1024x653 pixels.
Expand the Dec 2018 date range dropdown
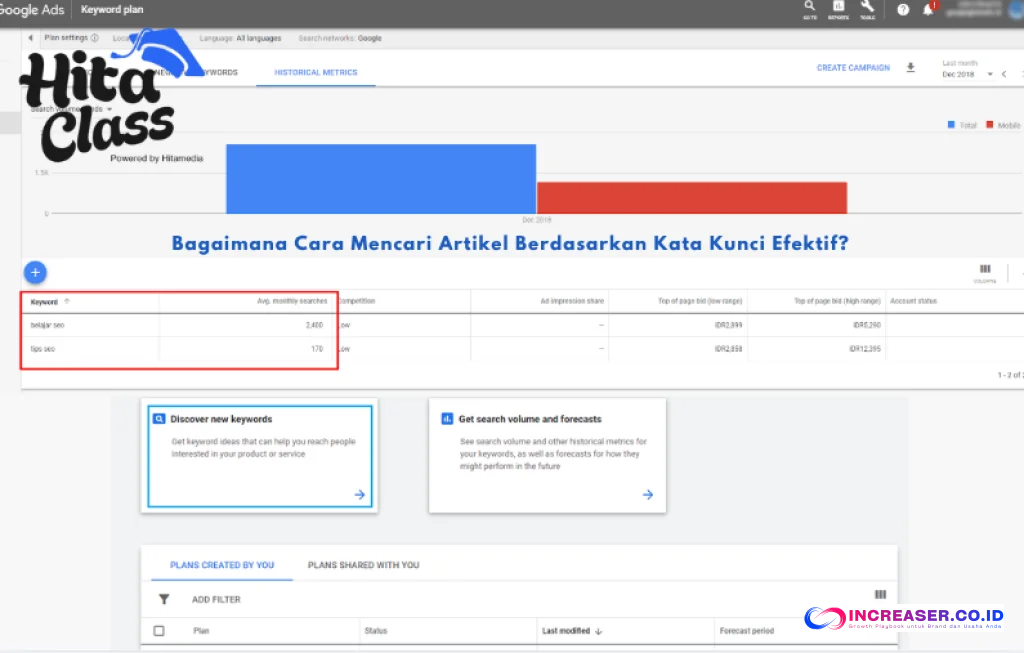click(989, 74)
